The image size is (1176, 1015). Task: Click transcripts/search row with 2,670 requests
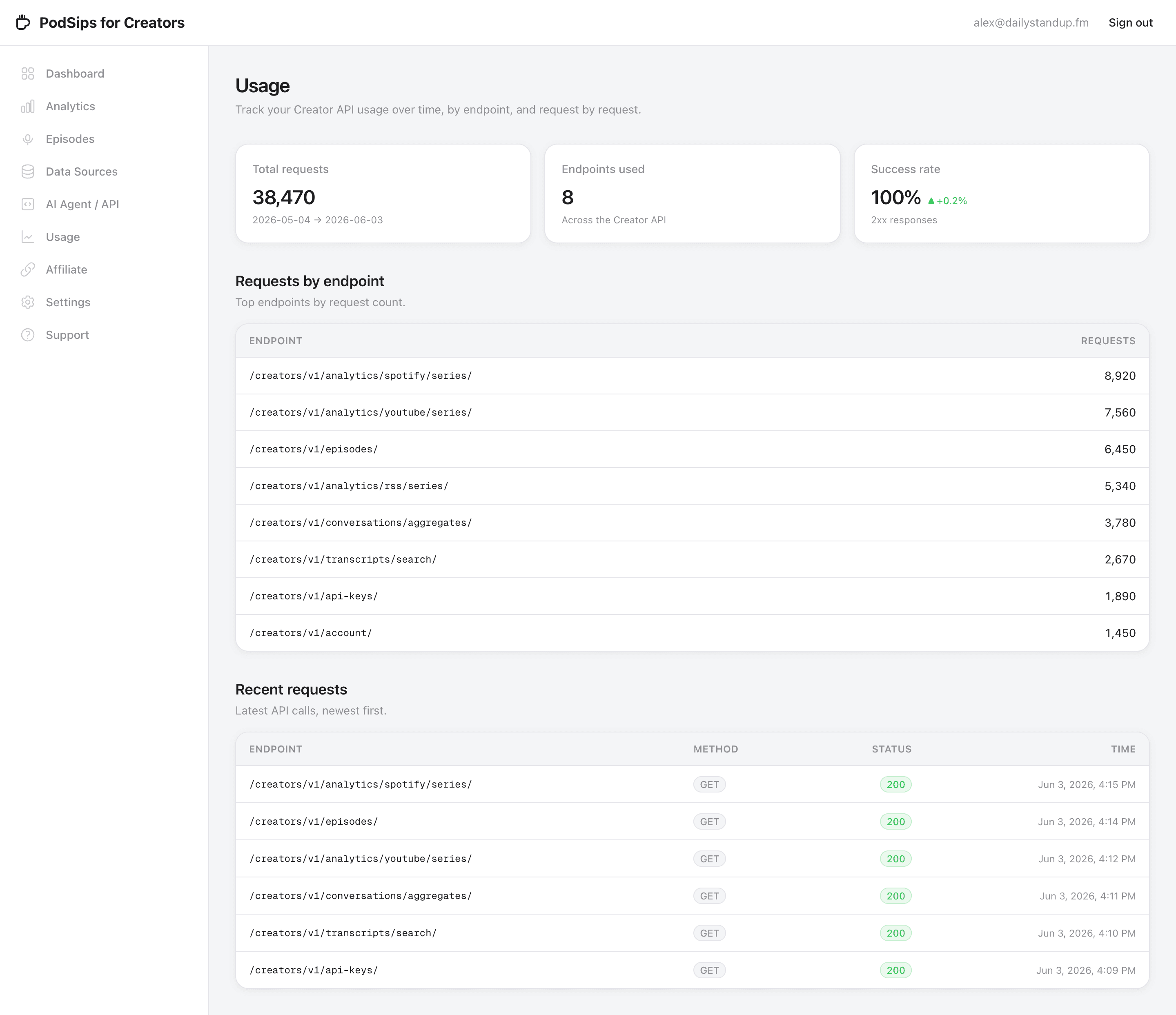[x=693, y=559]
